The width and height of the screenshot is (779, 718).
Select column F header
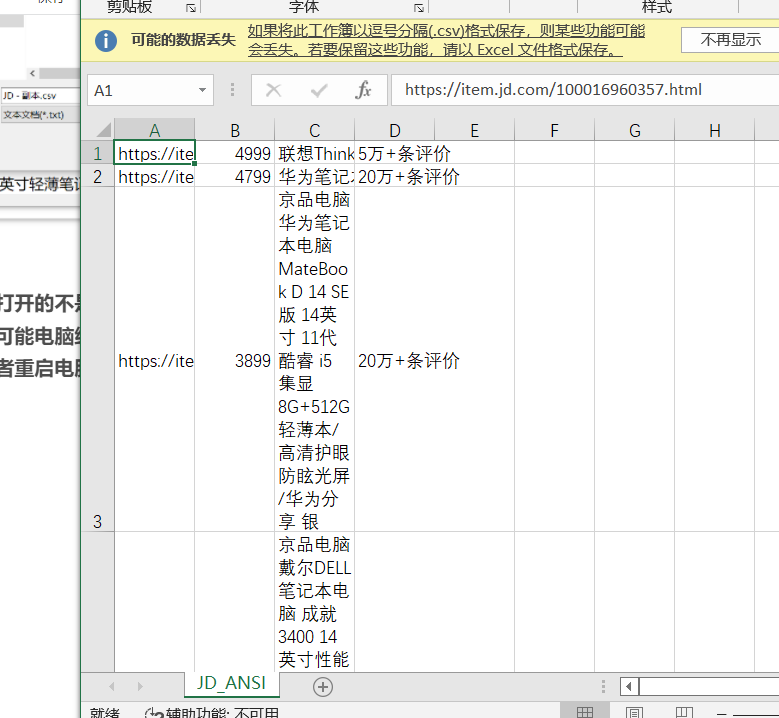554,130
